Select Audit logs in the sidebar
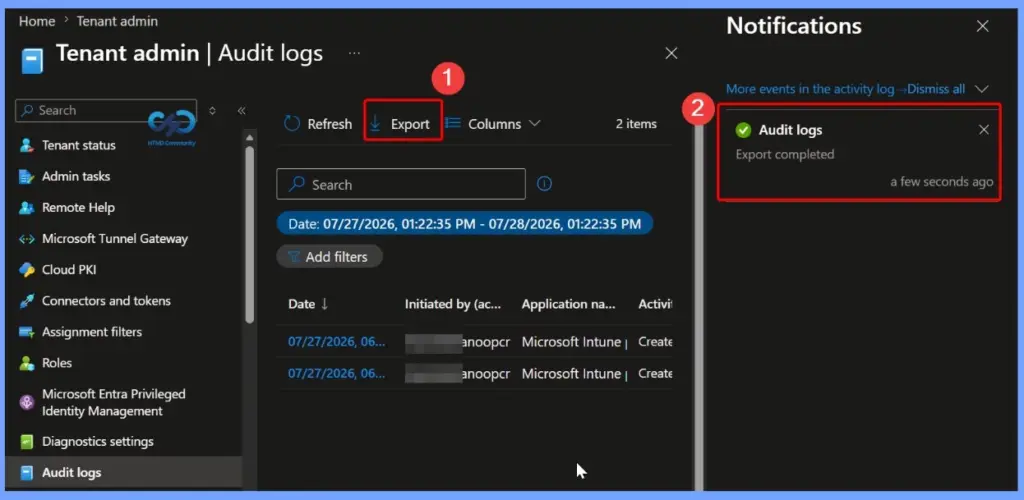This screenshot has width=1024, height=500. [x=71, y=473]
